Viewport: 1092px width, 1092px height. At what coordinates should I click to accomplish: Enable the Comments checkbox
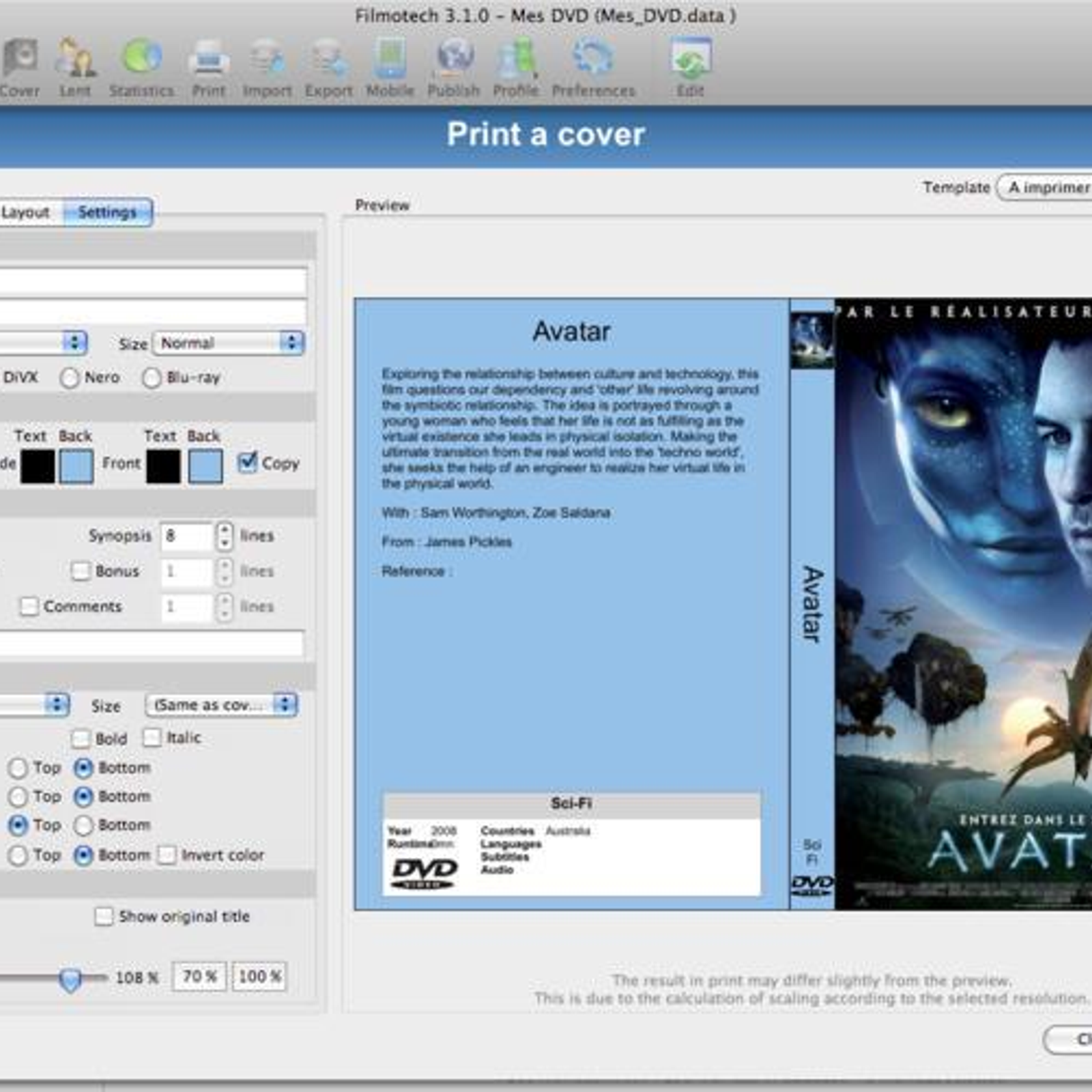(x=29, y=606)
